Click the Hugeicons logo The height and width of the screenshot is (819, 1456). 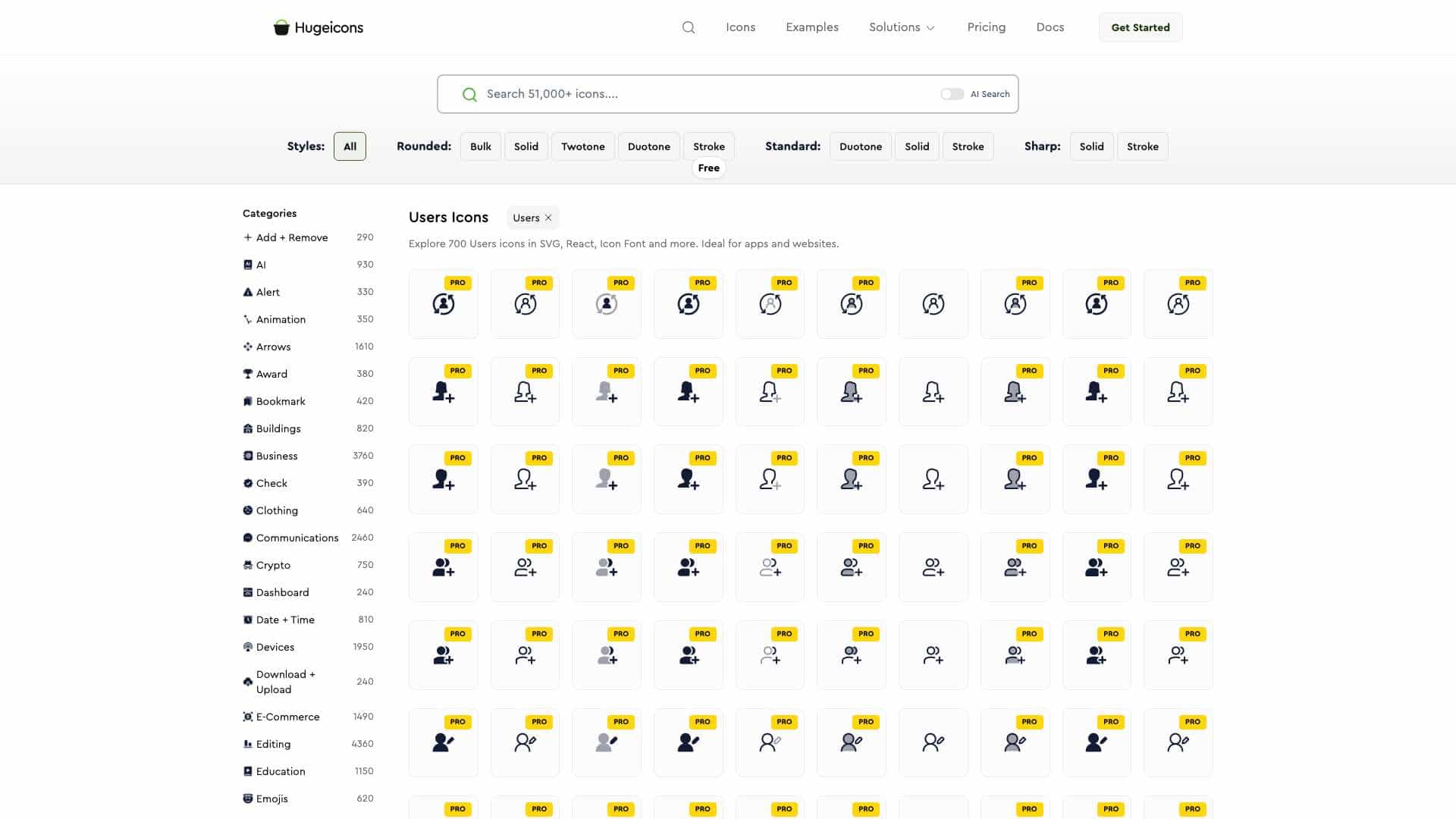click(x=318, y=27)
